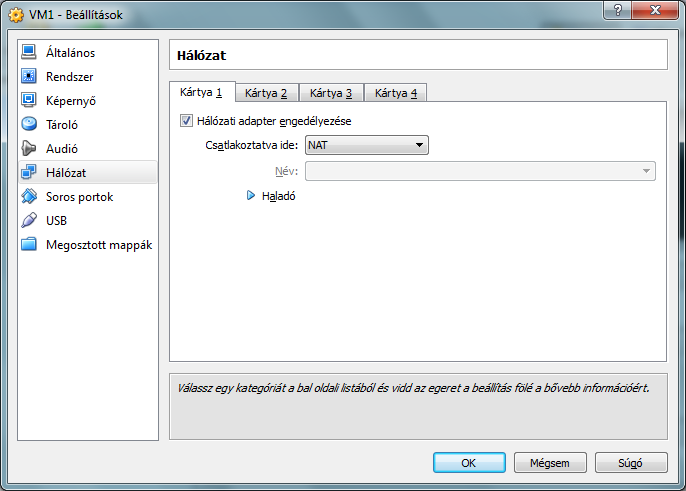686x491 pixels.
Task: Click the Általános monitor icon in sidebar
Action: click(29, 52)
